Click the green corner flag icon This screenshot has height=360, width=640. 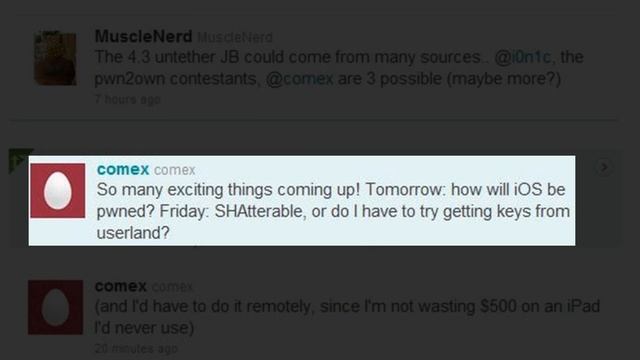(18, 159)
